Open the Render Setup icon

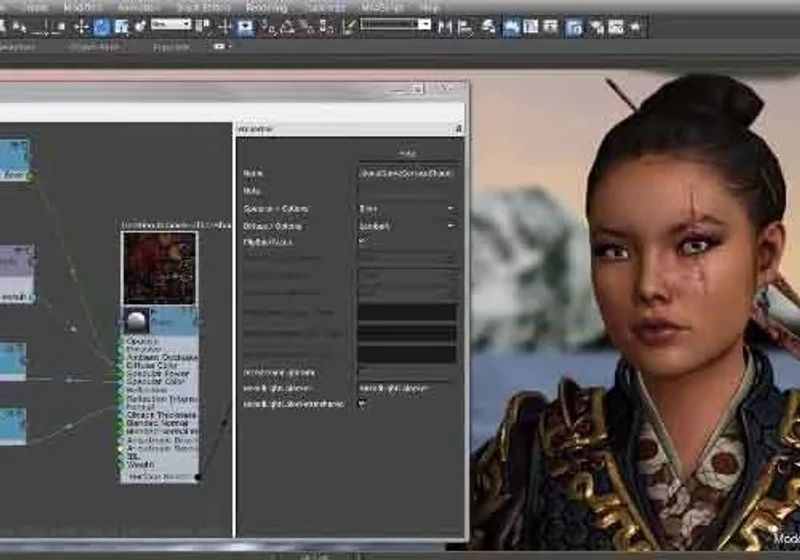click(595, 27)
